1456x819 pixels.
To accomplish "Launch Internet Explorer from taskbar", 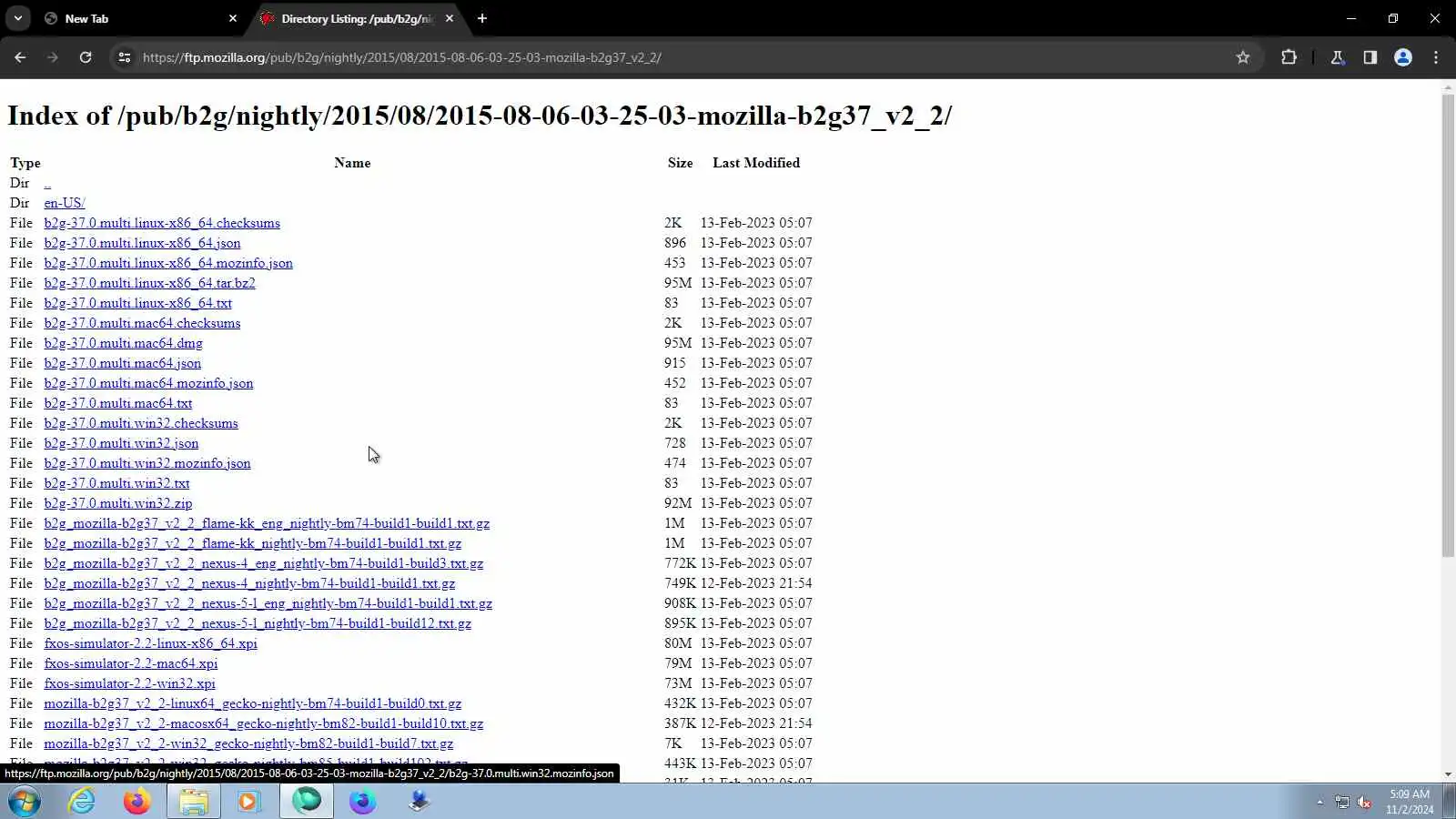I will coord(82,802).
